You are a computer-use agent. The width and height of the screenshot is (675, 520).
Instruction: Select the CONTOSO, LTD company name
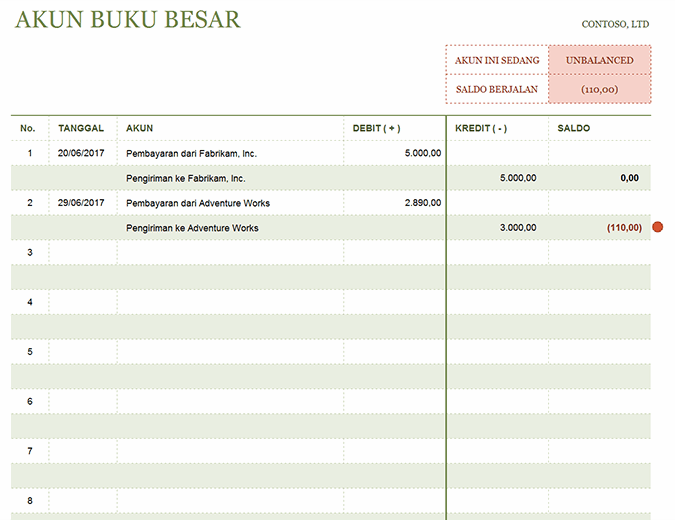[x=615, y=24]
